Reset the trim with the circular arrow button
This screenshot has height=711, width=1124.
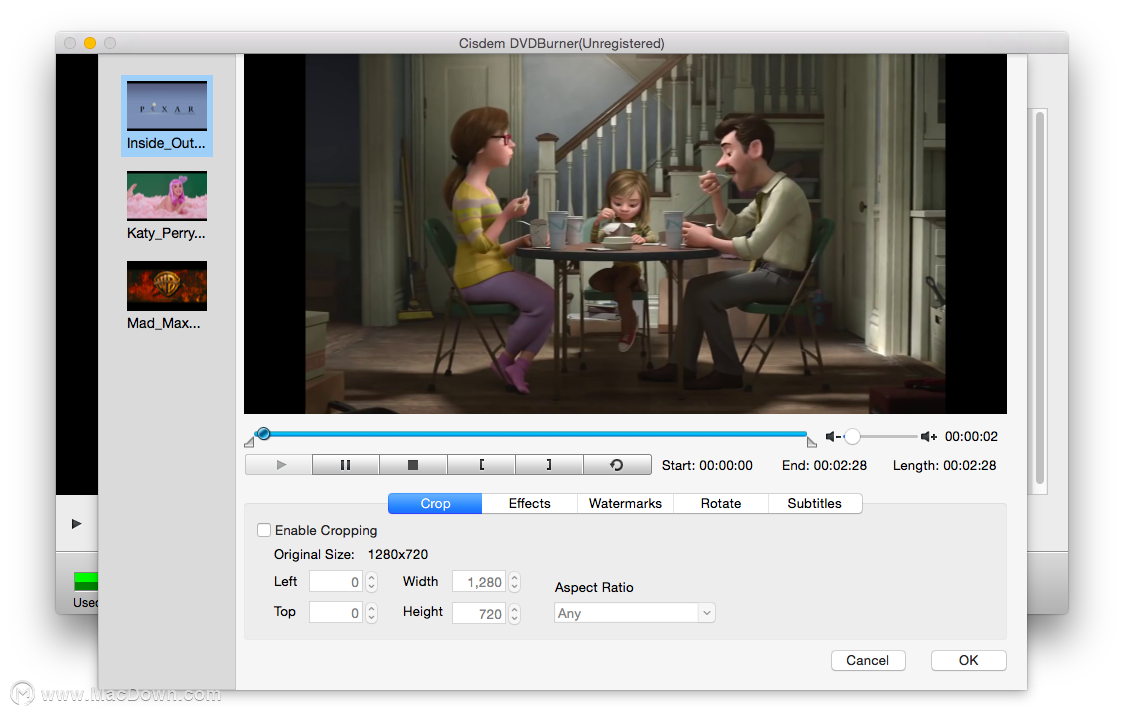pyautogui.click(x=617, y=465)
